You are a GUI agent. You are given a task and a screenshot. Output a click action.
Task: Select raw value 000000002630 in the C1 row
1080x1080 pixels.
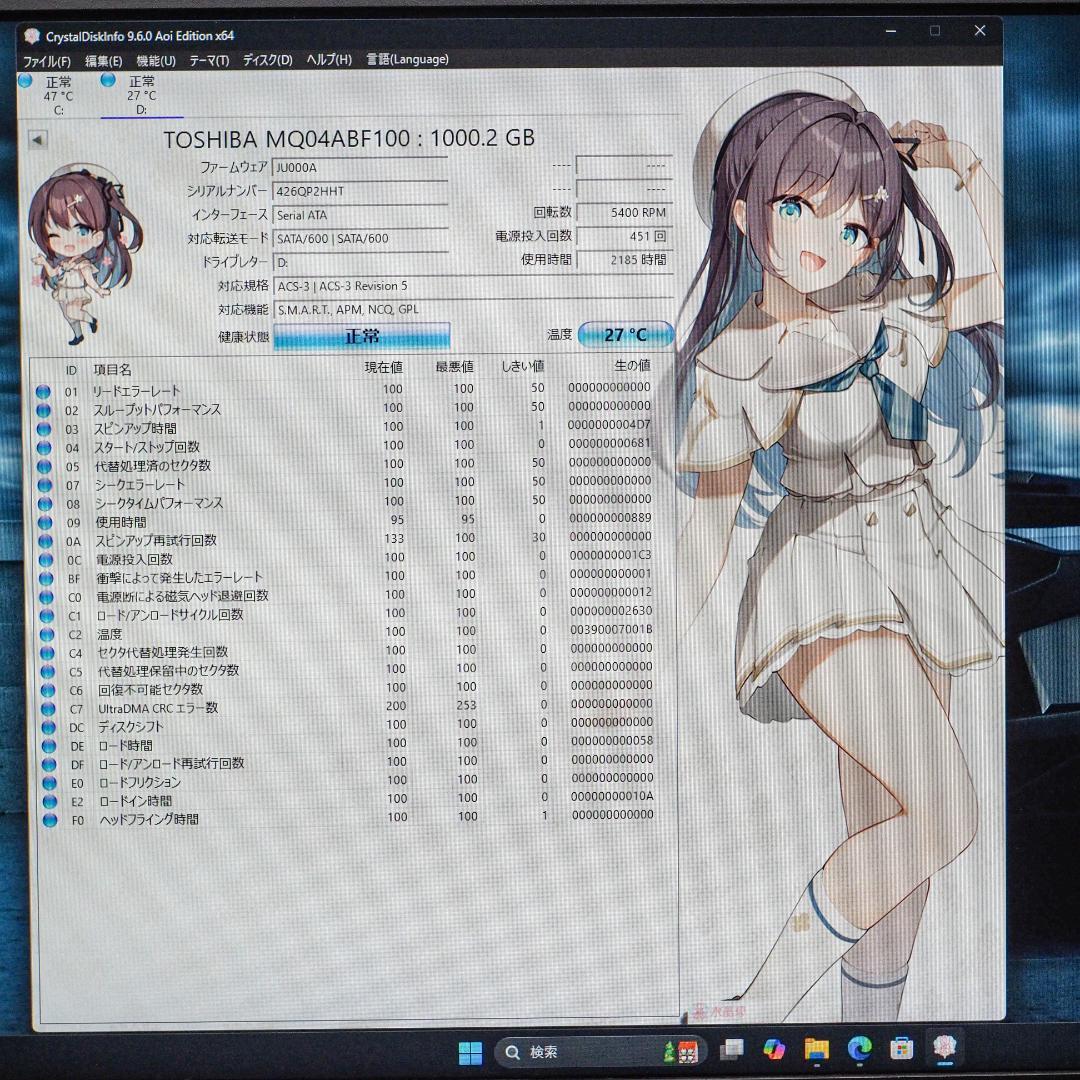[x=611, y=611]
